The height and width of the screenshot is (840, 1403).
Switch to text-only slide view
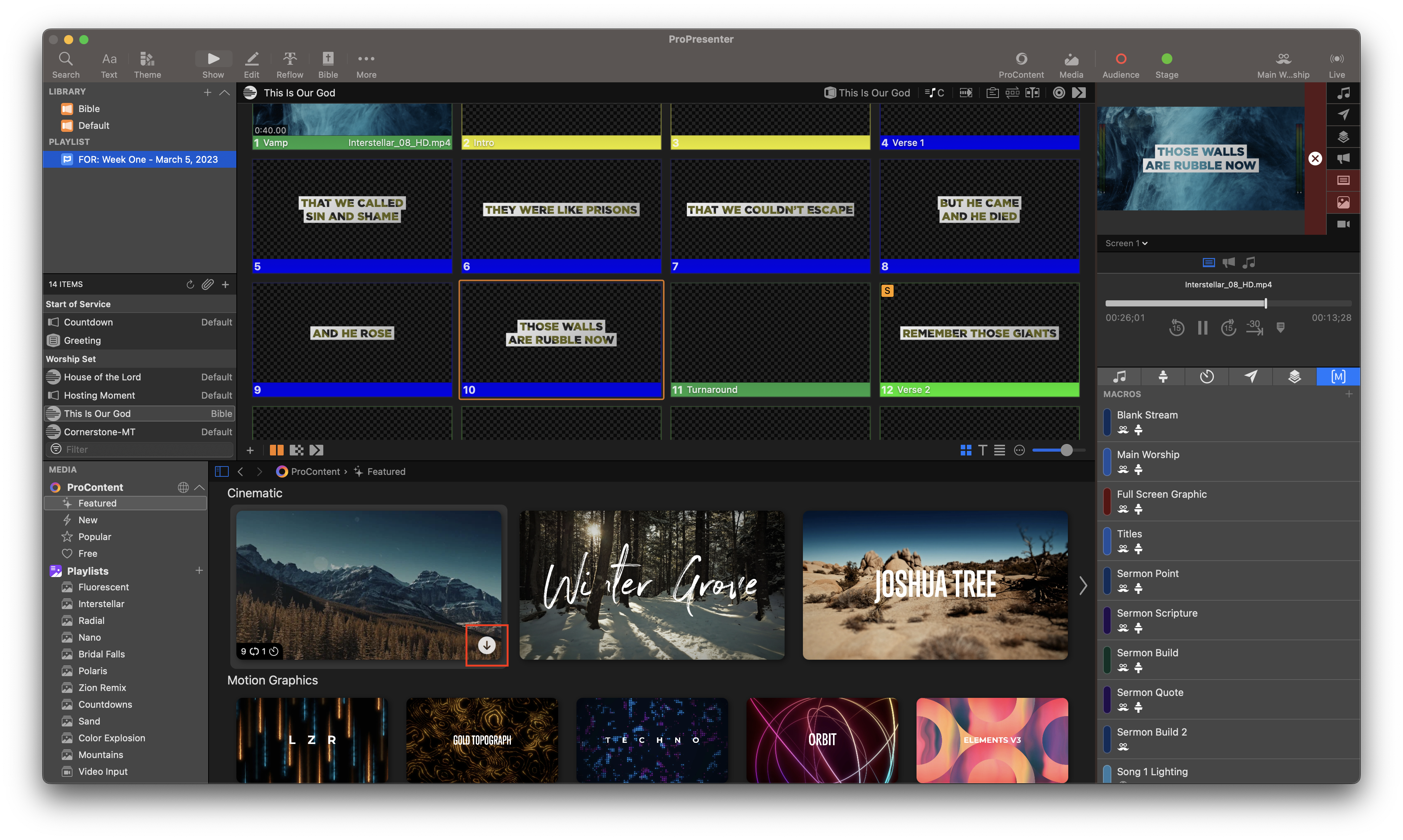click(x=982, y=450)
